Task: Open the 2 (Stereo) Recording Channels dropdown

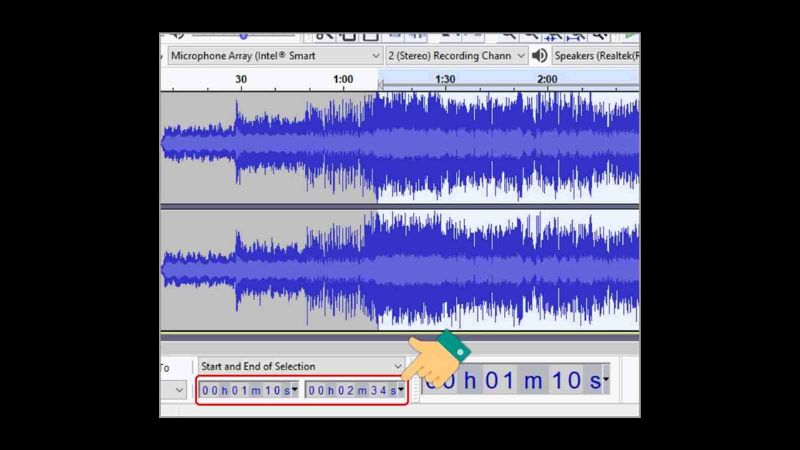Action: pos(456,56)
